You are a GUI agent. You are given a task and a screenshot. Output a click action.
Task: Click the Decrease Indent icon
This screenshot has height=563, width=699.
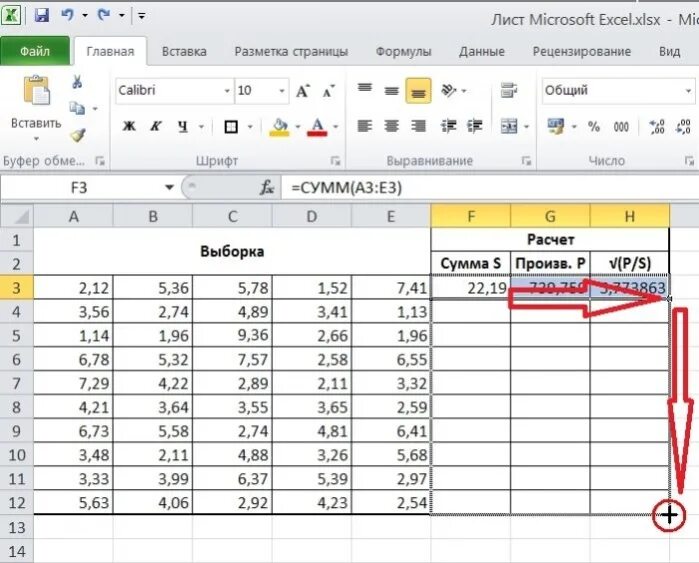[448, 127]
